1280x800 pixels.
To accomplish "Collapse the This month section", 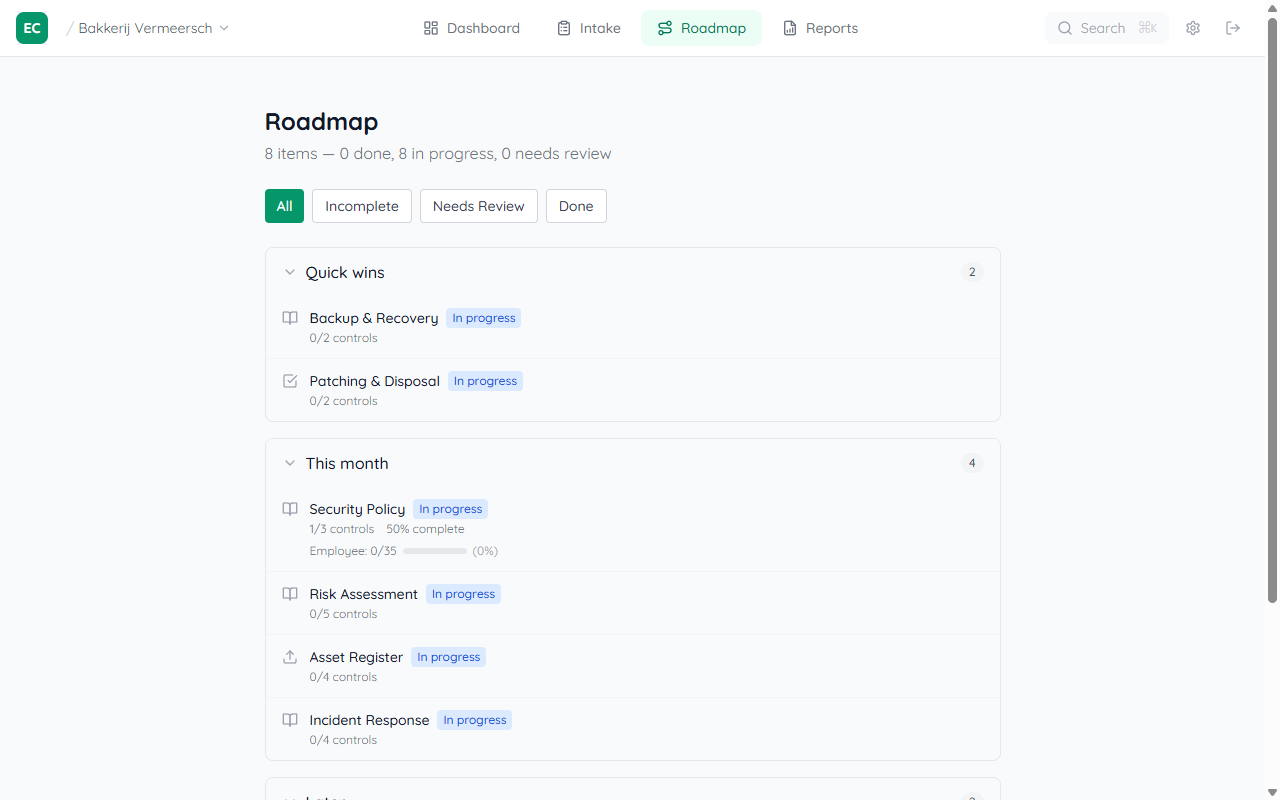I will (290, 463).
